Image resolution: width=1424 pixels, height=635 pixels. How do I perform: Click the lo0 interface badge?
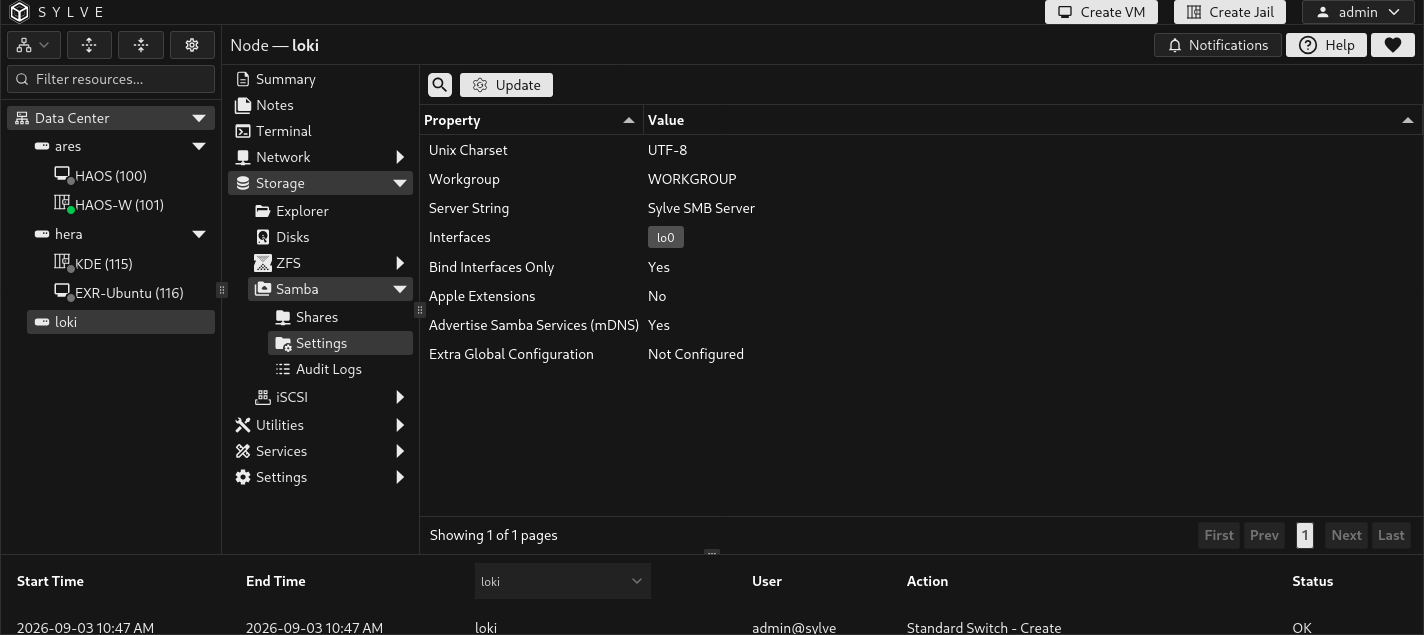click(x=666, y=237)
